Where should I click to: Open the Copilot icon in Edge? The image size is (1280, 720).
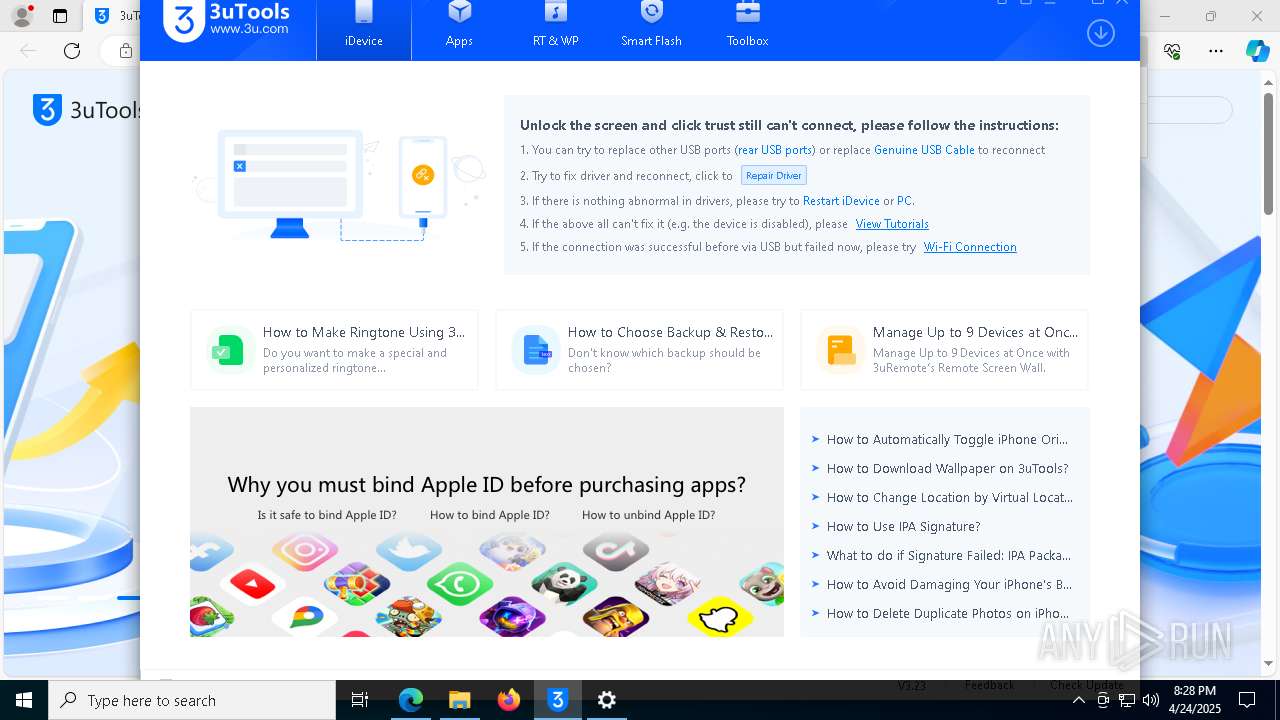1257,51
